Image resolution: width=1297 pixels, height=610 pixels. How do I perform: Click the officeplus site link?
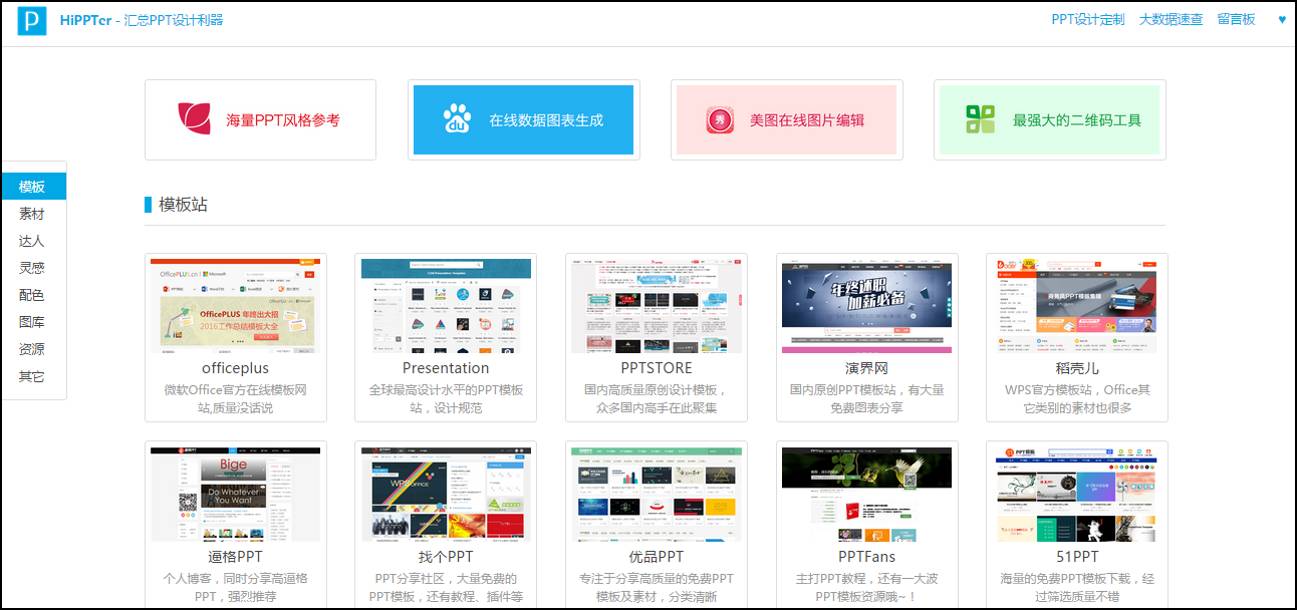[234, 368]
